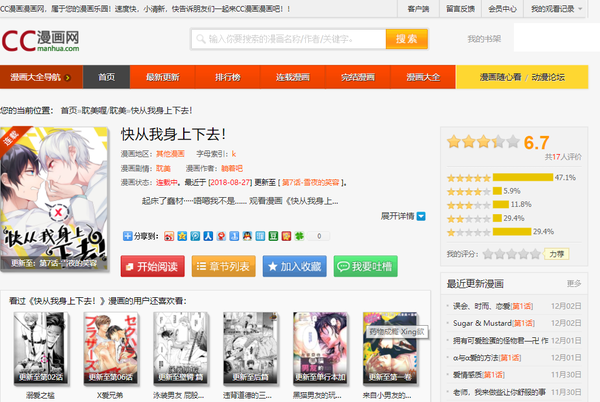Open 黑猫男友的玩... cover thumbnail

click(x=320, y=348)
